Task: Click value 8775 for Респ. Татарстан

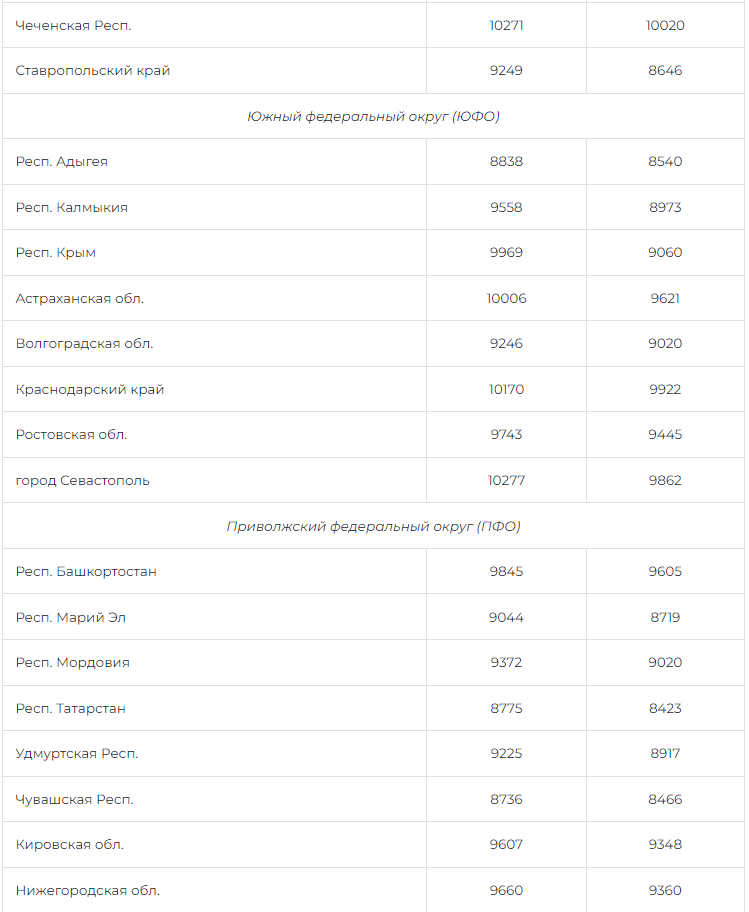Action: coord(506,709)
